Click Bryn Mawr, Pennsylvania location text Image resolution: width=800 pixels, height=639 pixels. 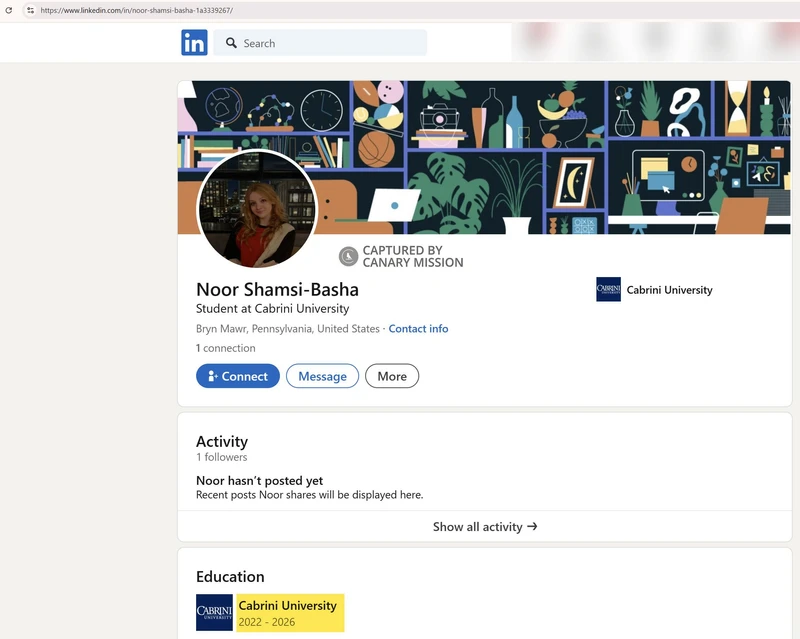coord(288,329)
